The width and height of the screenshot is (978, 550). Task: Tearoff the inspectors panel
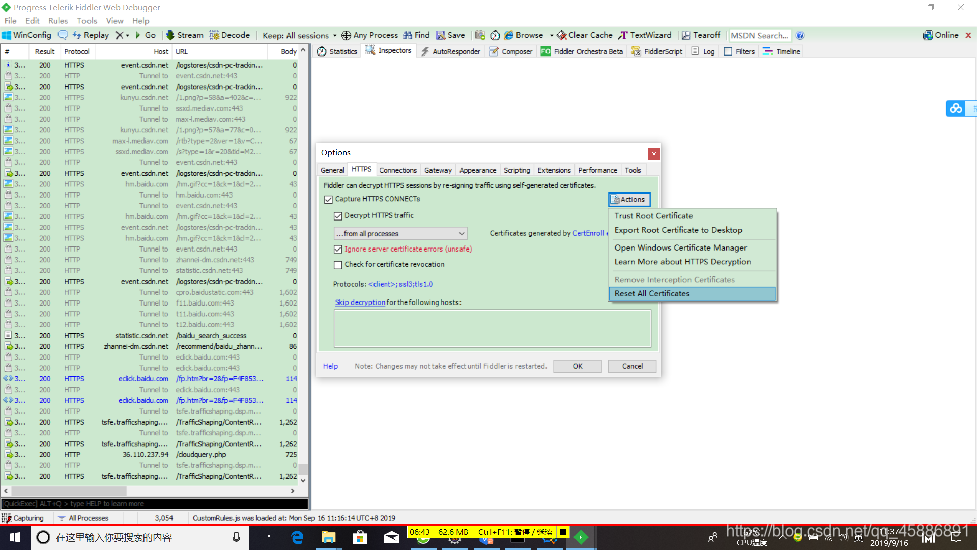[x=701, y=36]
